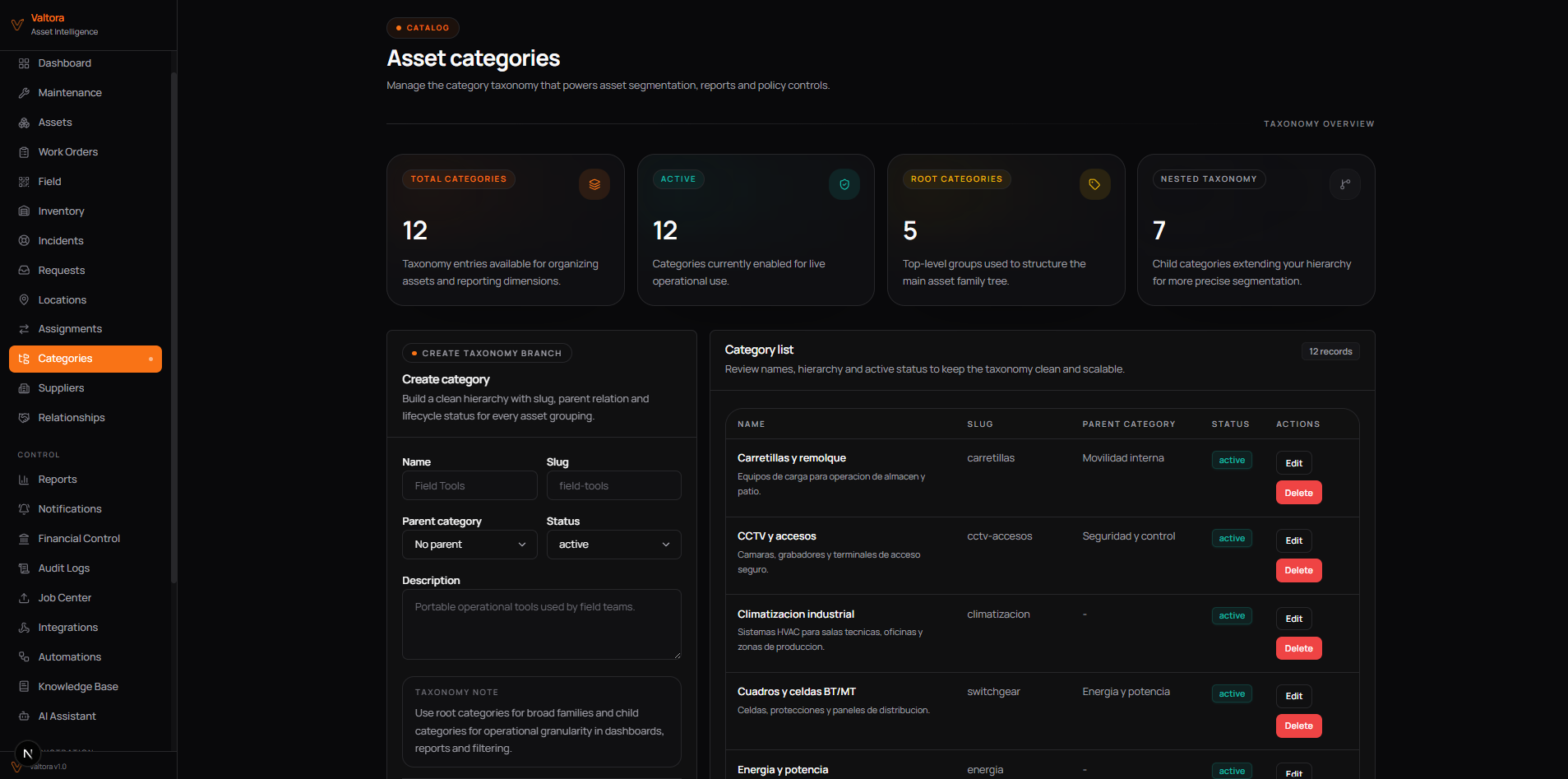This screenshot has height=779, width=1568.
Task: Expand the Parent category dropdown
Action: 469,545
